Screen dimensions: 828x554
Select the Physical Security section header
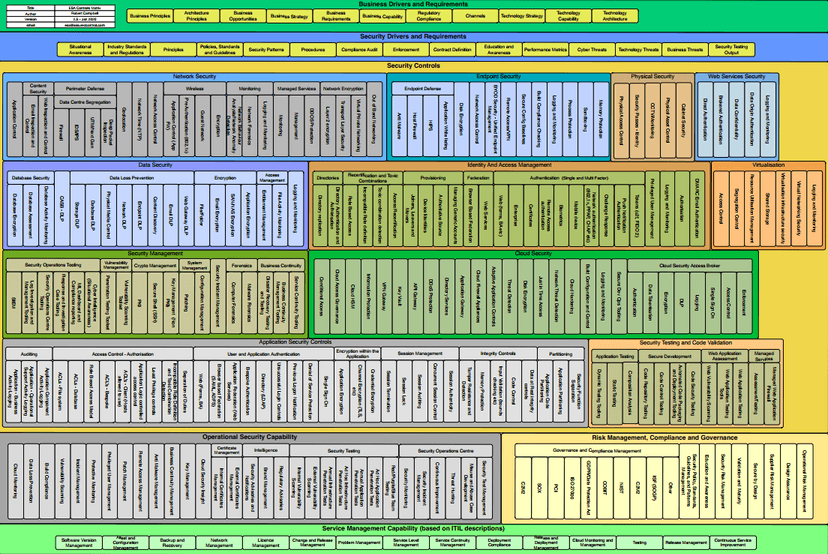[652, 76]
